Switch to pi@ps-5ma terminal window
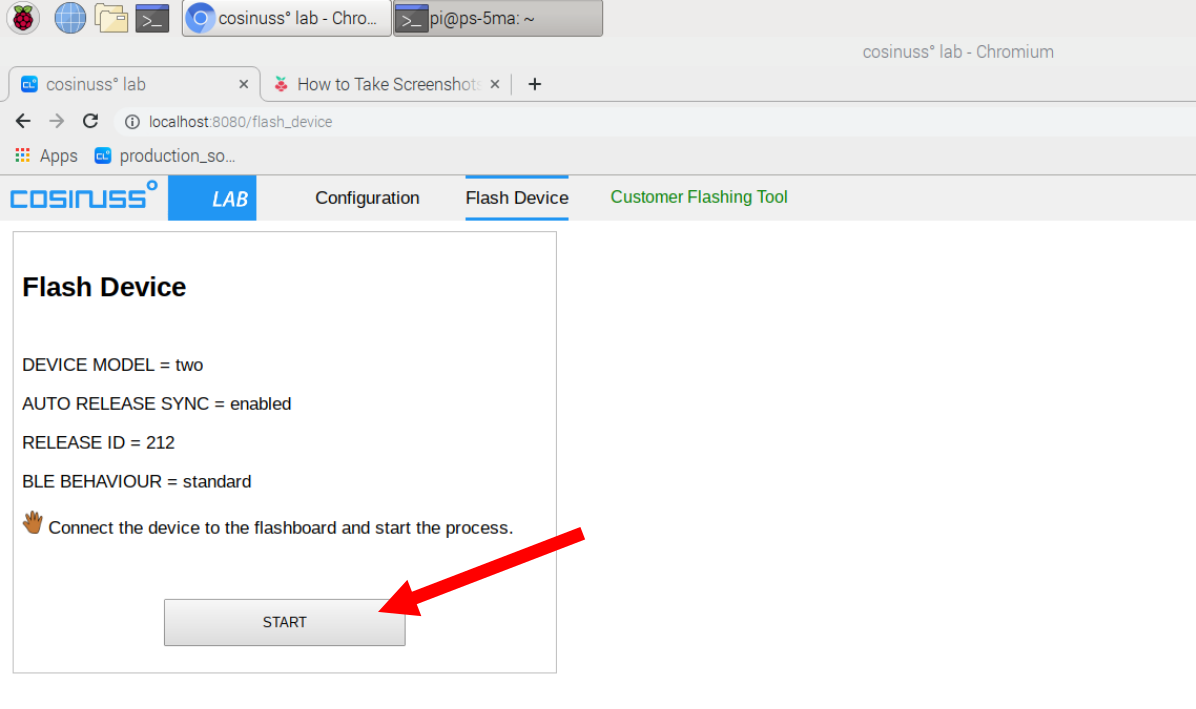Viewport: 1196px width, 709px height. coord(497,18)
